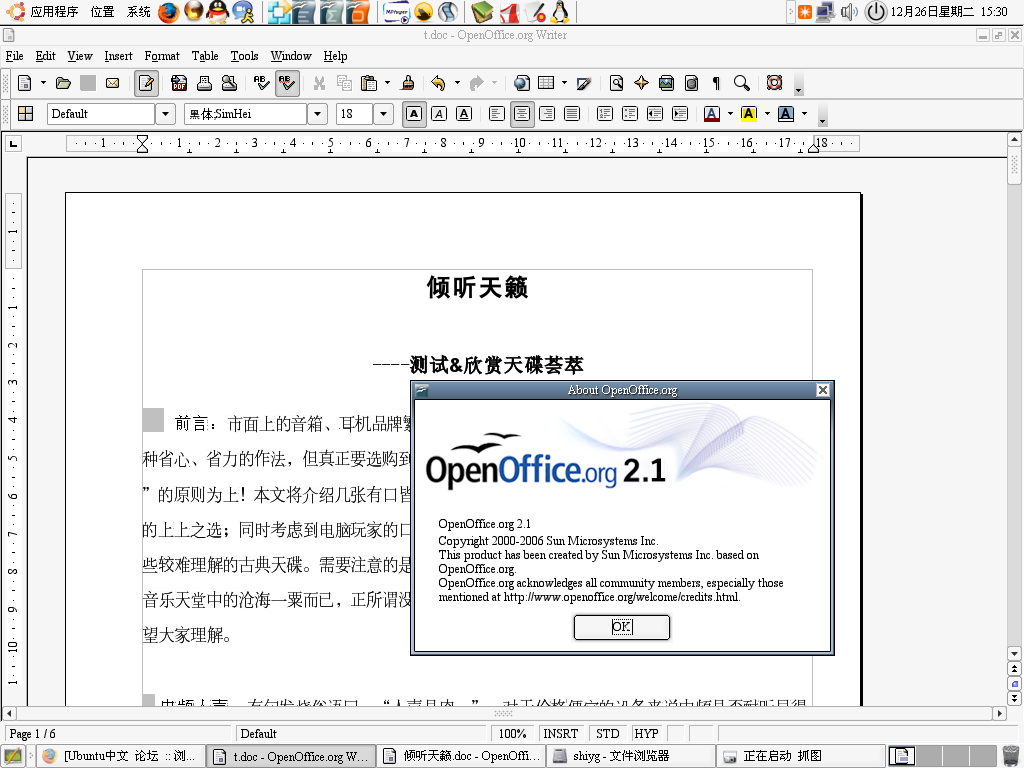Open the Font Size dropdown list
Image resolution: width=1024 pixels, height=768 pixels.
coord(383,114)
